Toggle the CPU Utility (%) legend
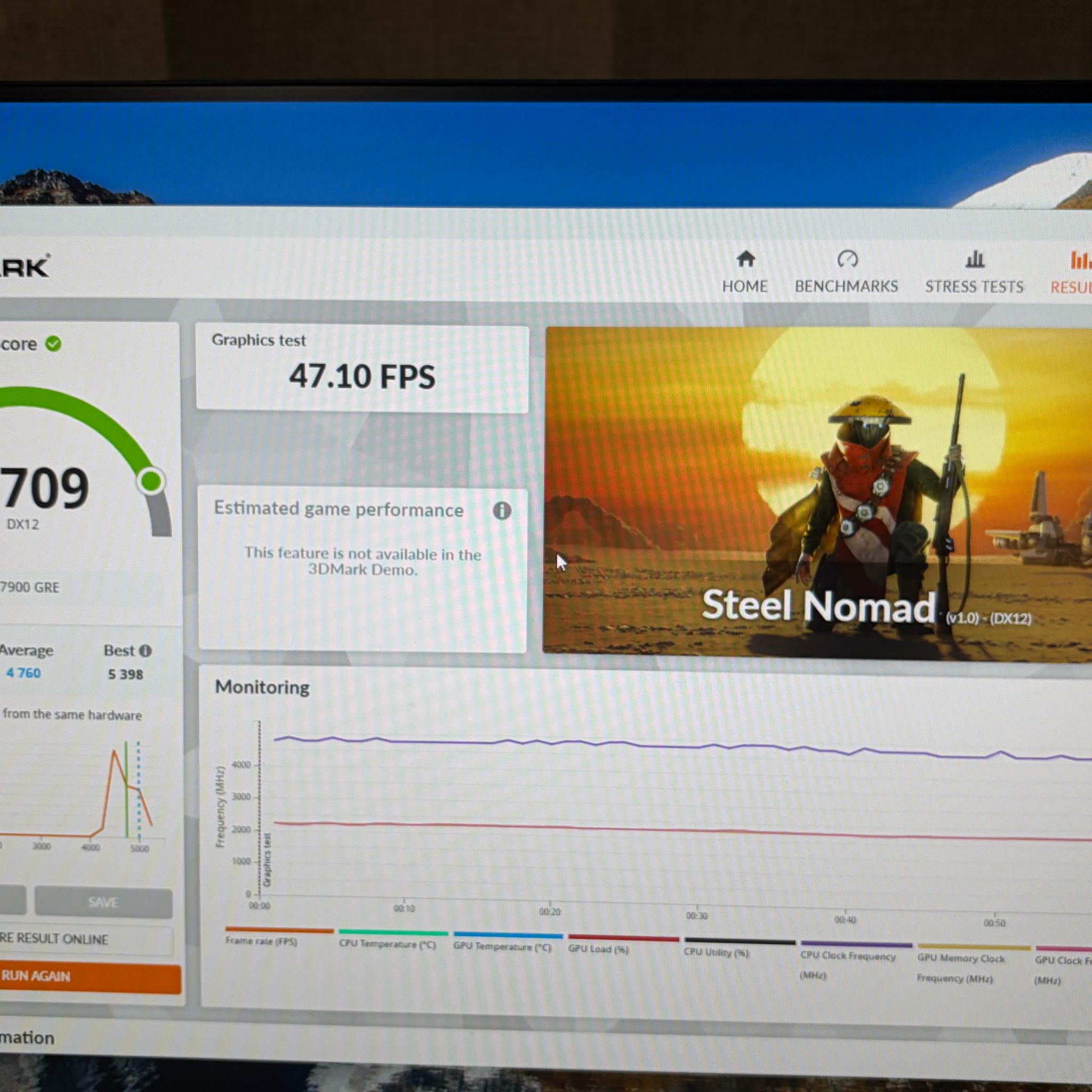The width and height of the screenshot is (1092, 1092). pyautogui.click(x=740, y=948)
